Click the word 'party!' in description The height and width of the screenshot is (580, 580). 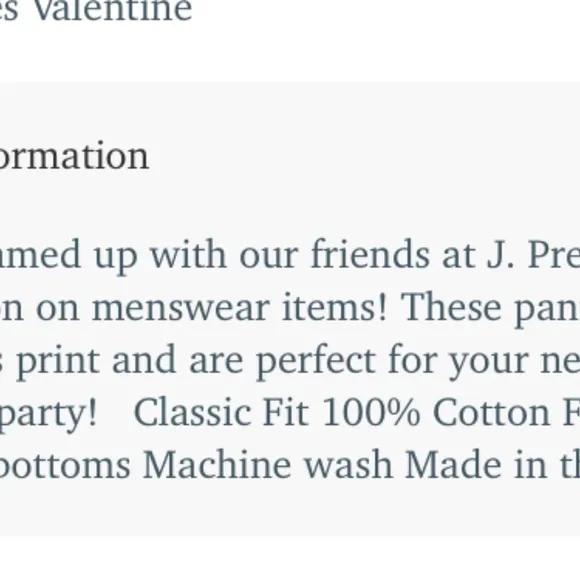pos(48,414)
